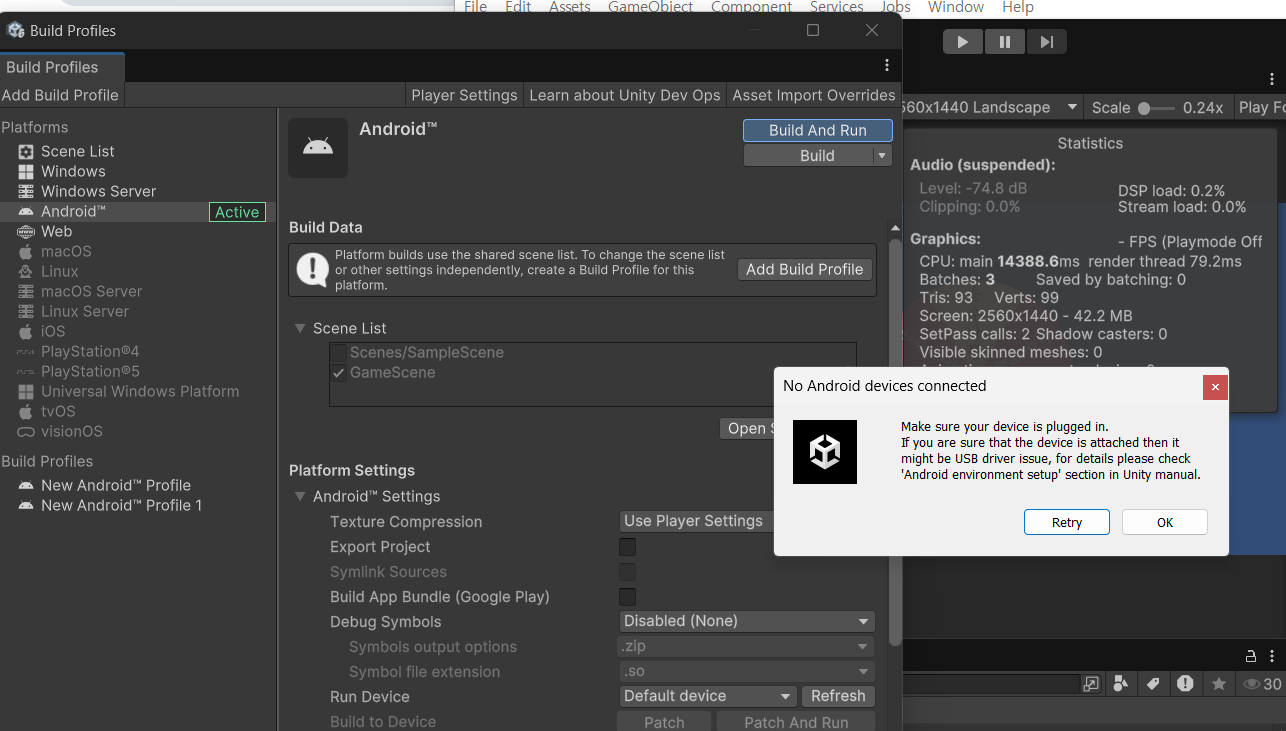
Task: Click the macOS Server platform icon
Action: tap(25, 291)
